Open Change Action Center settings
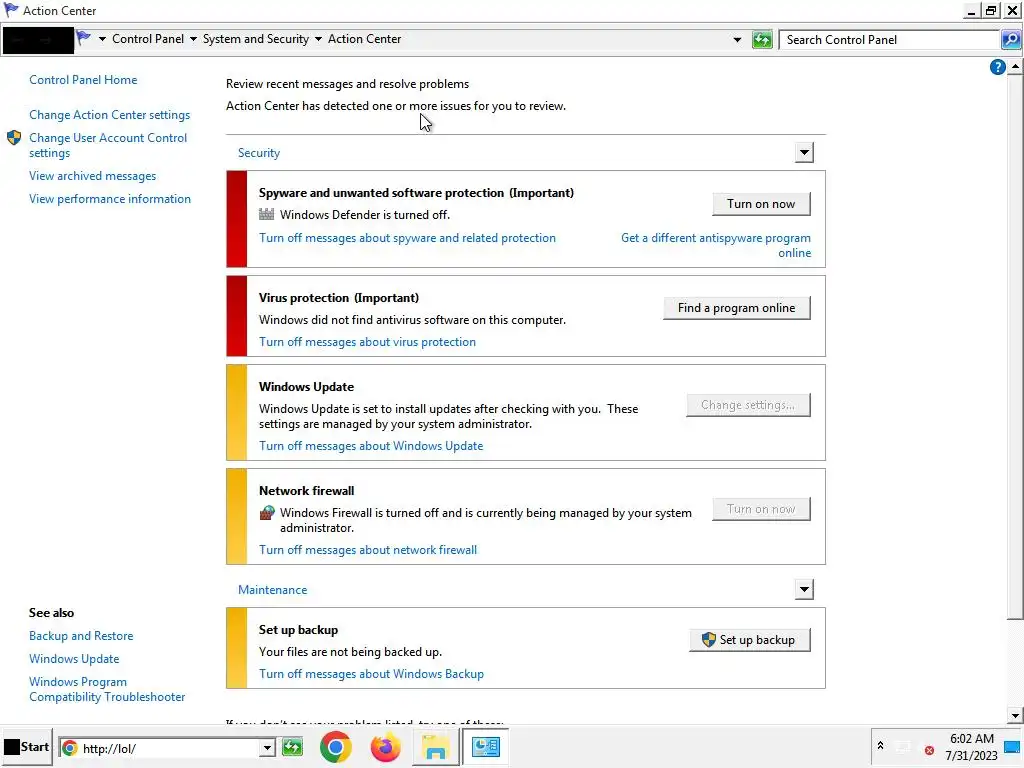This screenshot has width=1024, height=768. point(110,115)
